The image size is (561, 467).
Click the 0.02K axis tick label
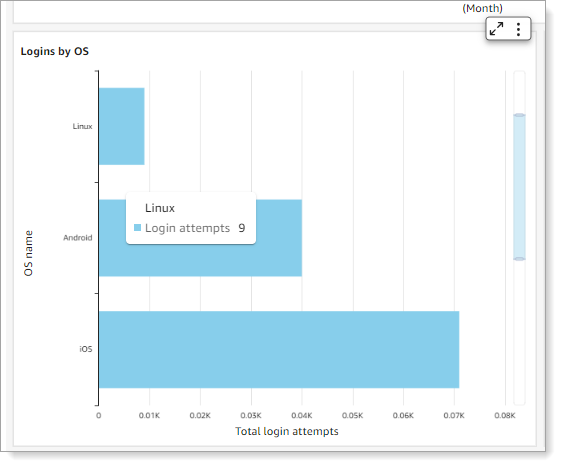coord(200,415)
